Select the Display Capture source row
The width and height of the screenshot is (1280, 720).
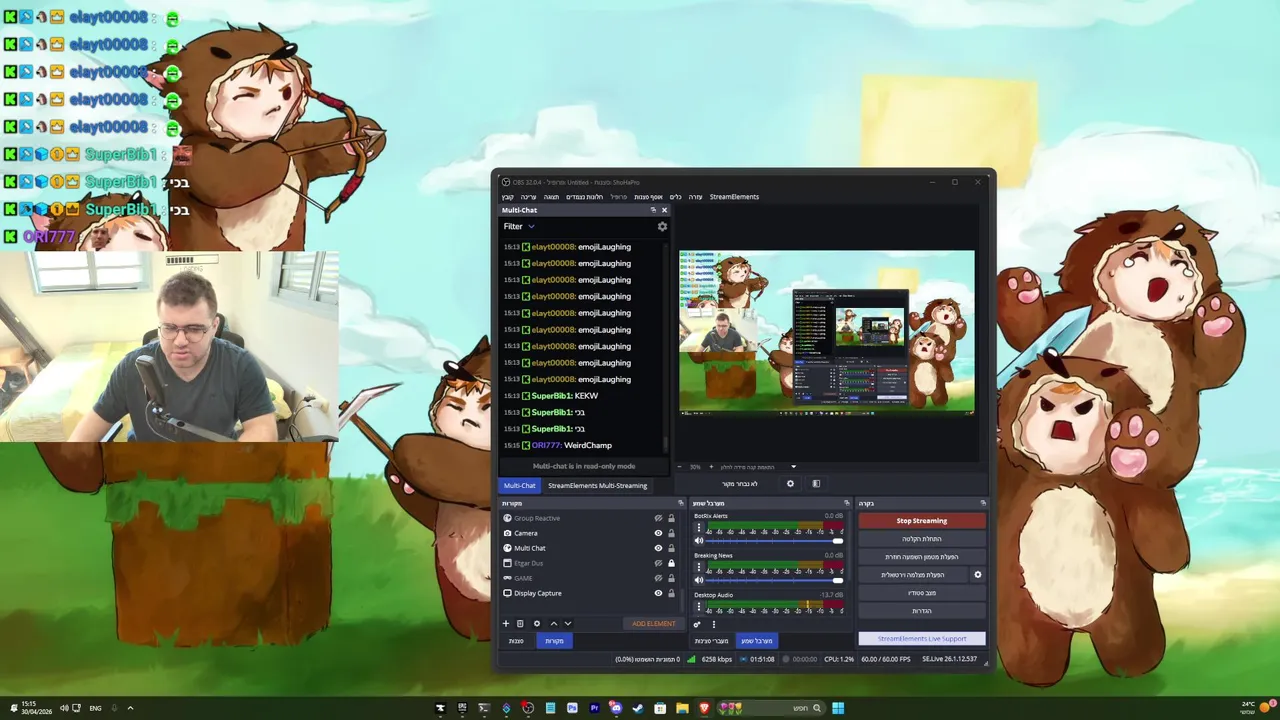tap(590, 593)
